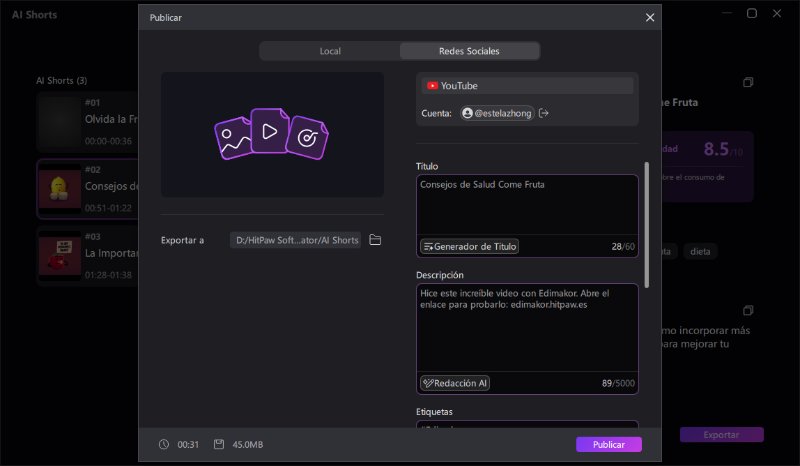Select the Redes Sociales tab
The width and height of the screenshot is (800, 466).
point(469,51)
